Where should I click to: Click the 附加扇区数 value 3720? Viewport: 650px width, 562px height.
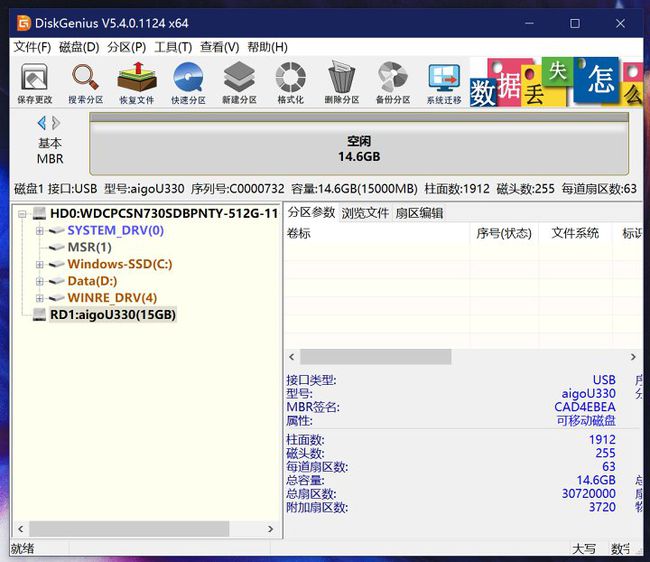point(602,507)
